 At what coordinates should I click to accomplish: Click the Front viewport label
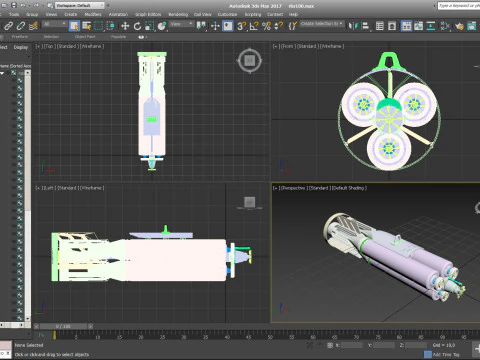click(x=287, y=46)
